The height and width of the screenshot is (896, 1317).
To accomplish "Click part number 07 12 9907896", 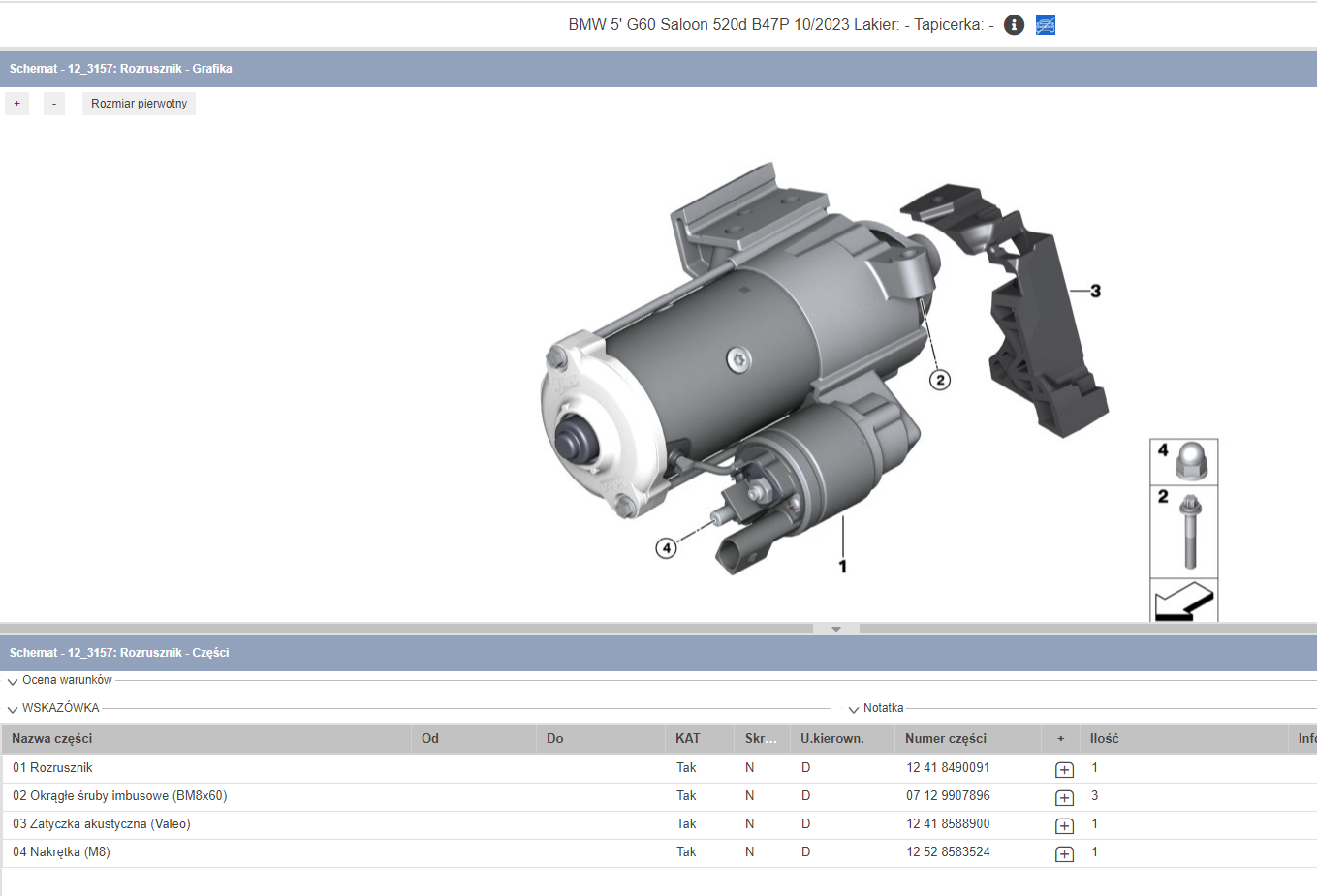I will (x=948, y=796).
